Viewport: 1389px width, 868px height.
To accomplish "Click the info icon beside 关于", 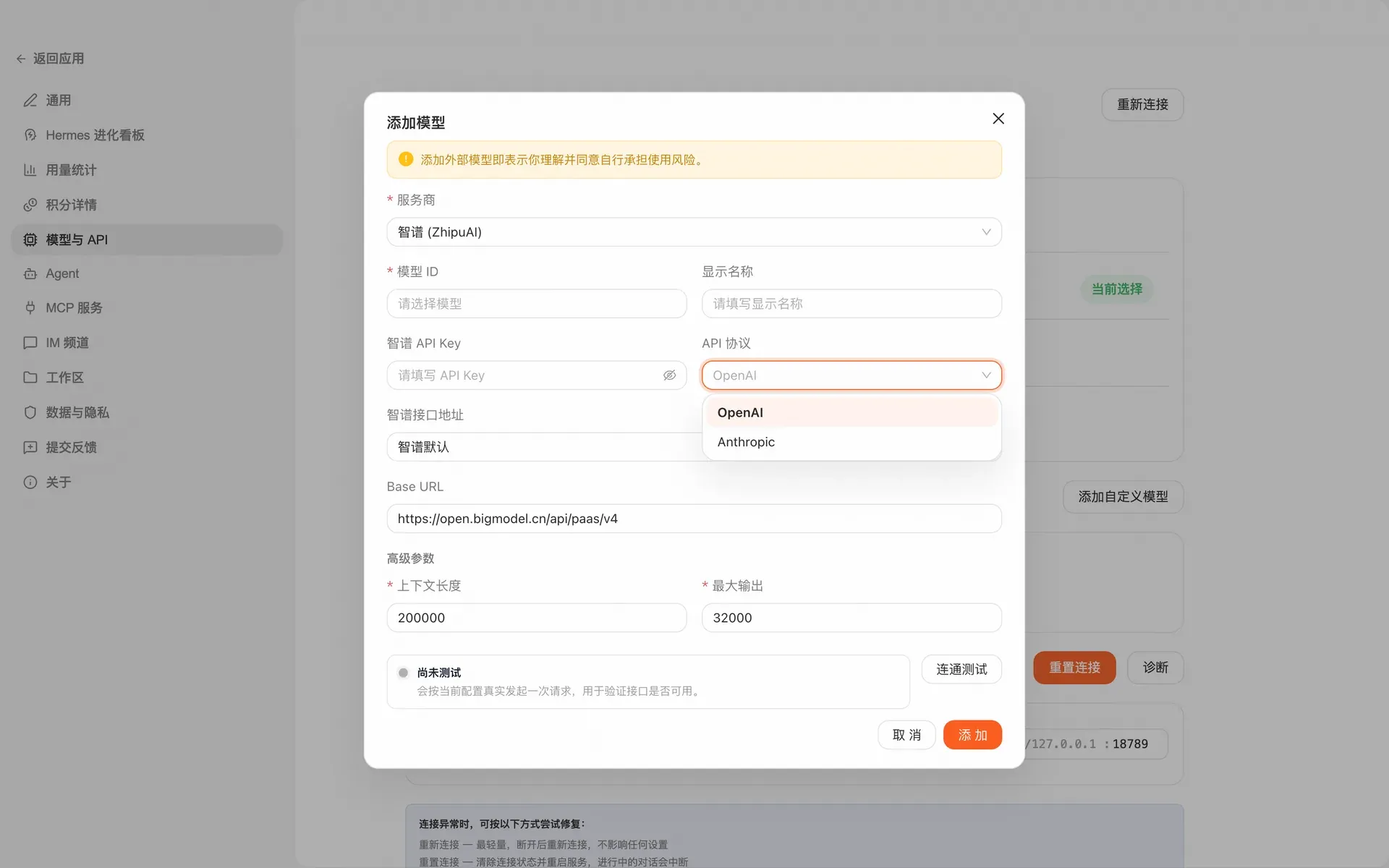I will point(30,482).
